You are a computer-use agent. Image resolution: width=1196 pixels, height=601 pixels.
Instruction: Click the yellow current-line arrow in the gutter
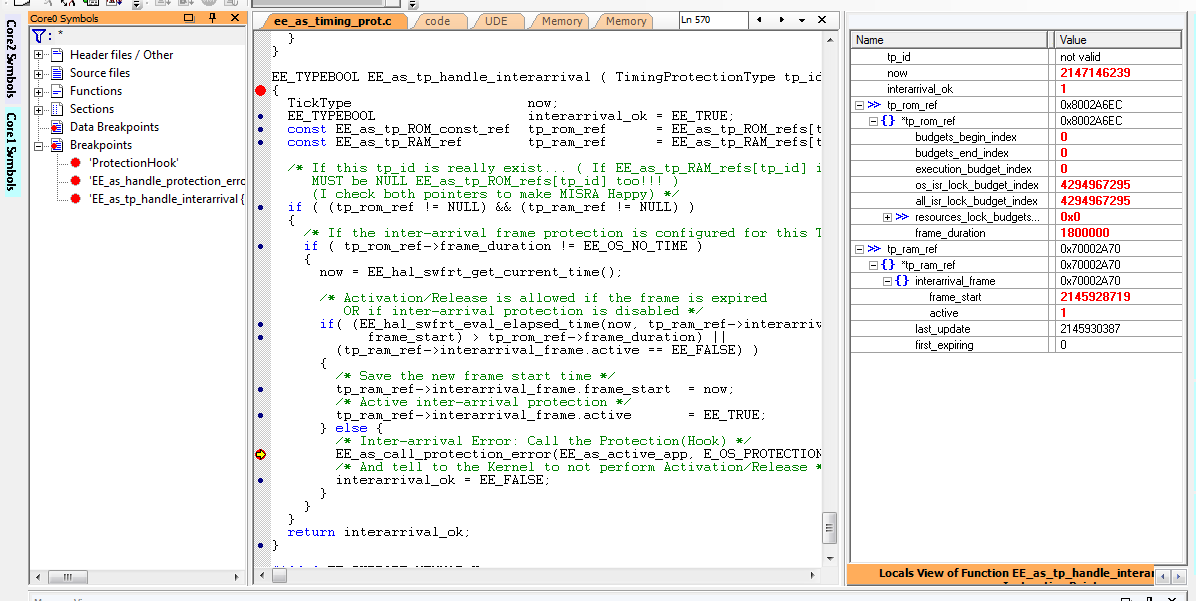261,455
